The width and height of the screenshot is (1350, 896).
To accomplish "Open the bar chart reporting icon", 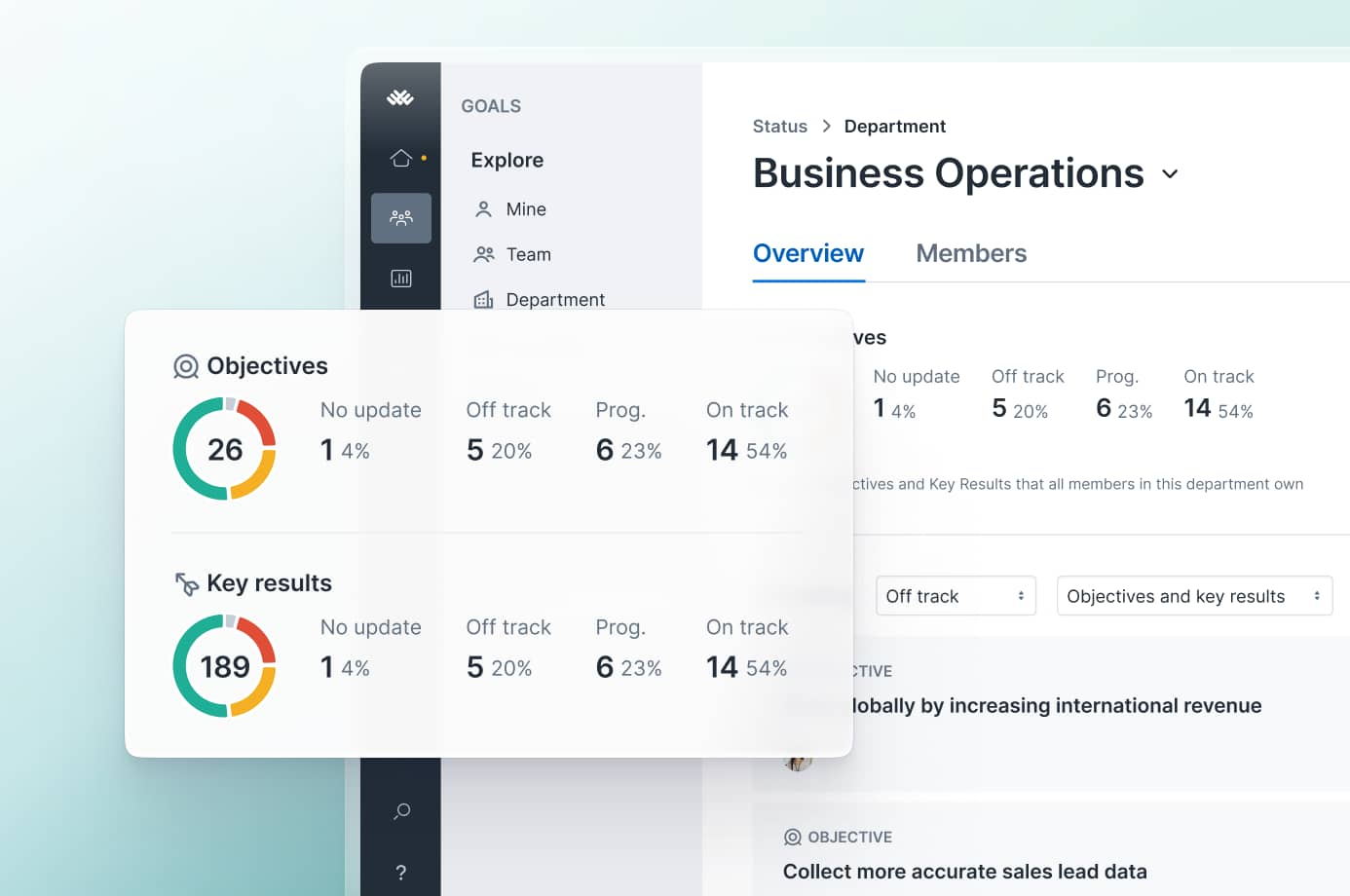I will coord(400,278).
